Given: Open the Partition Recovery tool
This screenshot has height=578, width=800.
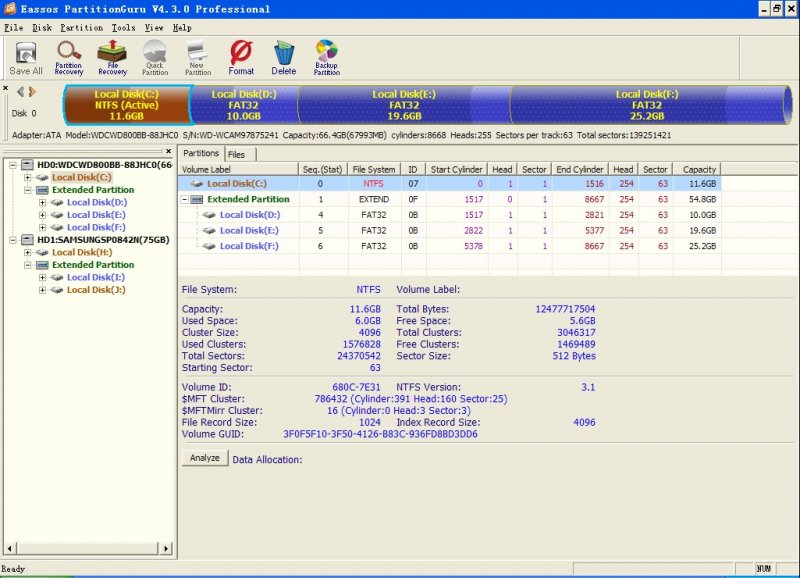Looking at the screenshot, I should pyautogui.click(x=69, y=57).
